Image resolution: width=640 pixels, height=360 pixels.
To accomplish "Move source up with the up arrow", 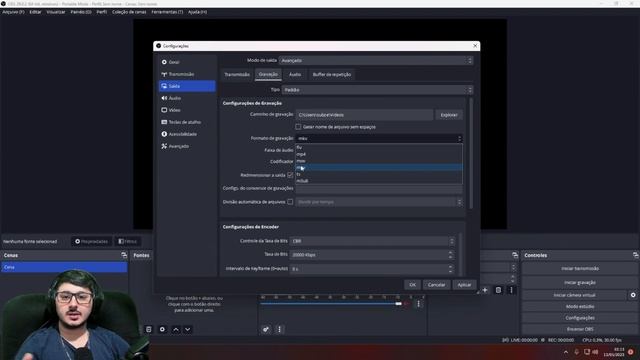I will (176, 329).
